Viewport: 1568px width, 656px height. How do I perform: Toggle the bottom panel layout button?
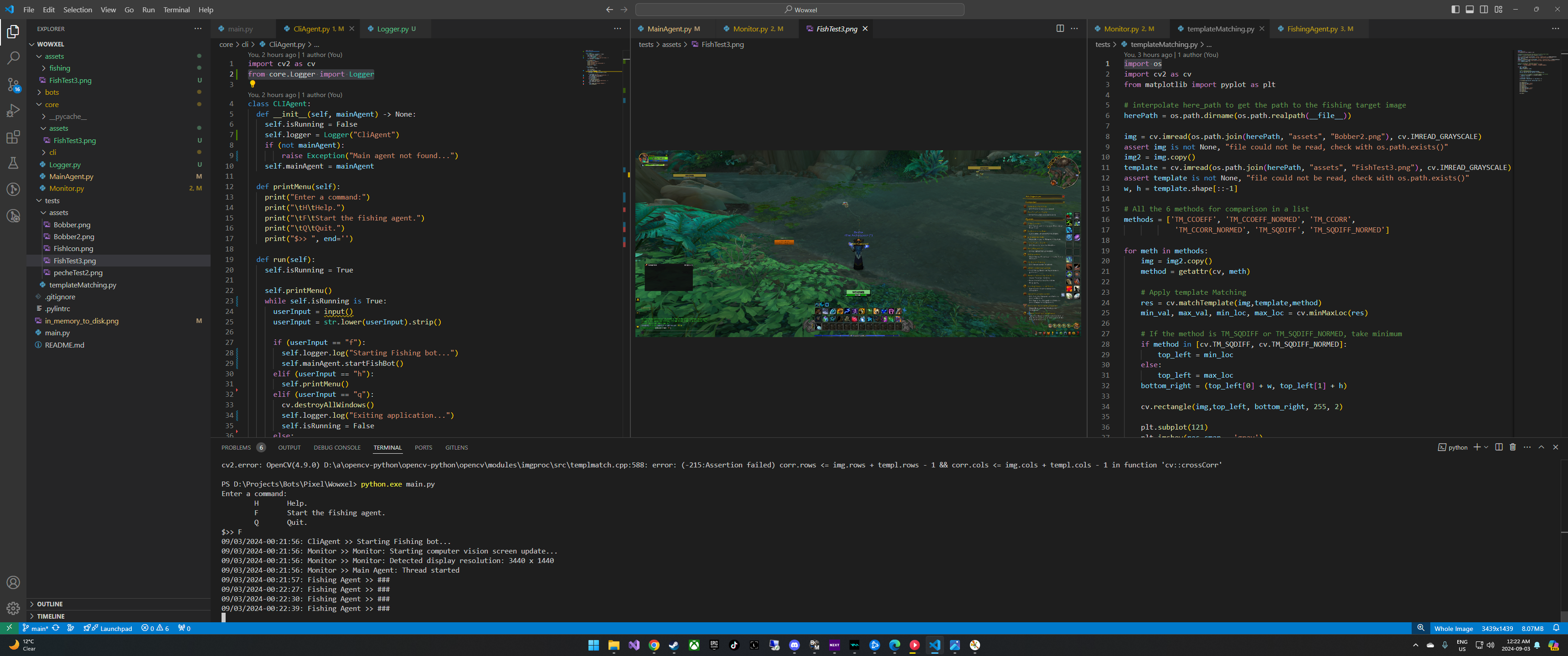[1470, 9]
